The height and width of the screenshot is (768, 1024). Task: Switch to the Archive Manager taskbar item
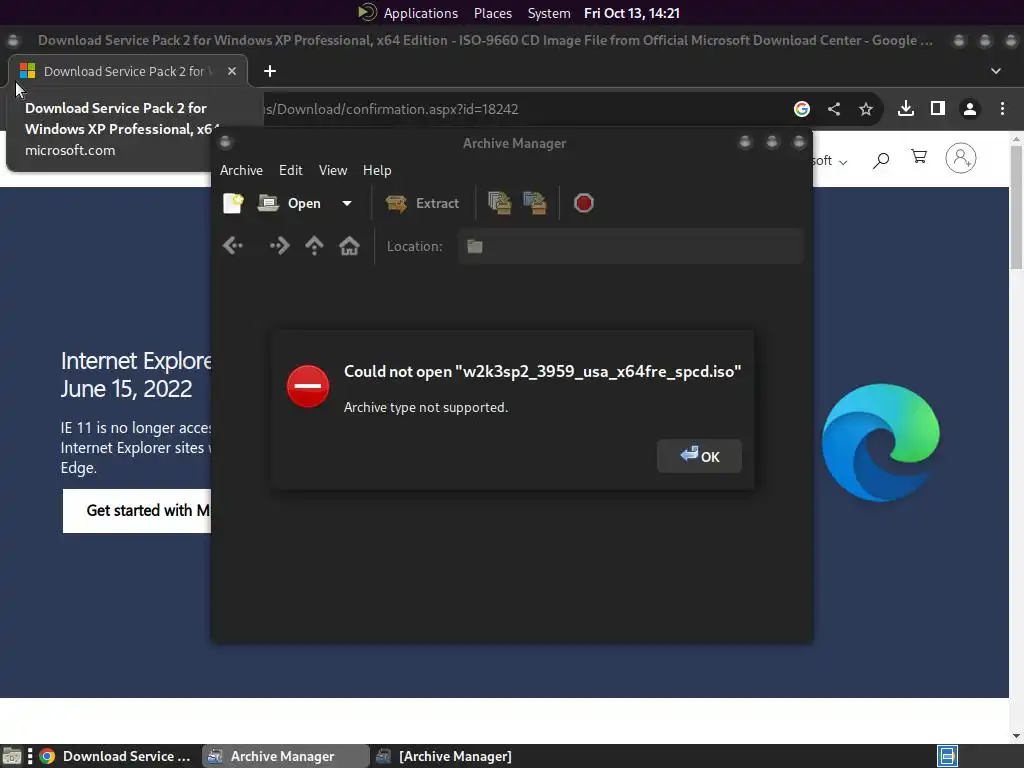pyautogui.click(x=285, y=756)
